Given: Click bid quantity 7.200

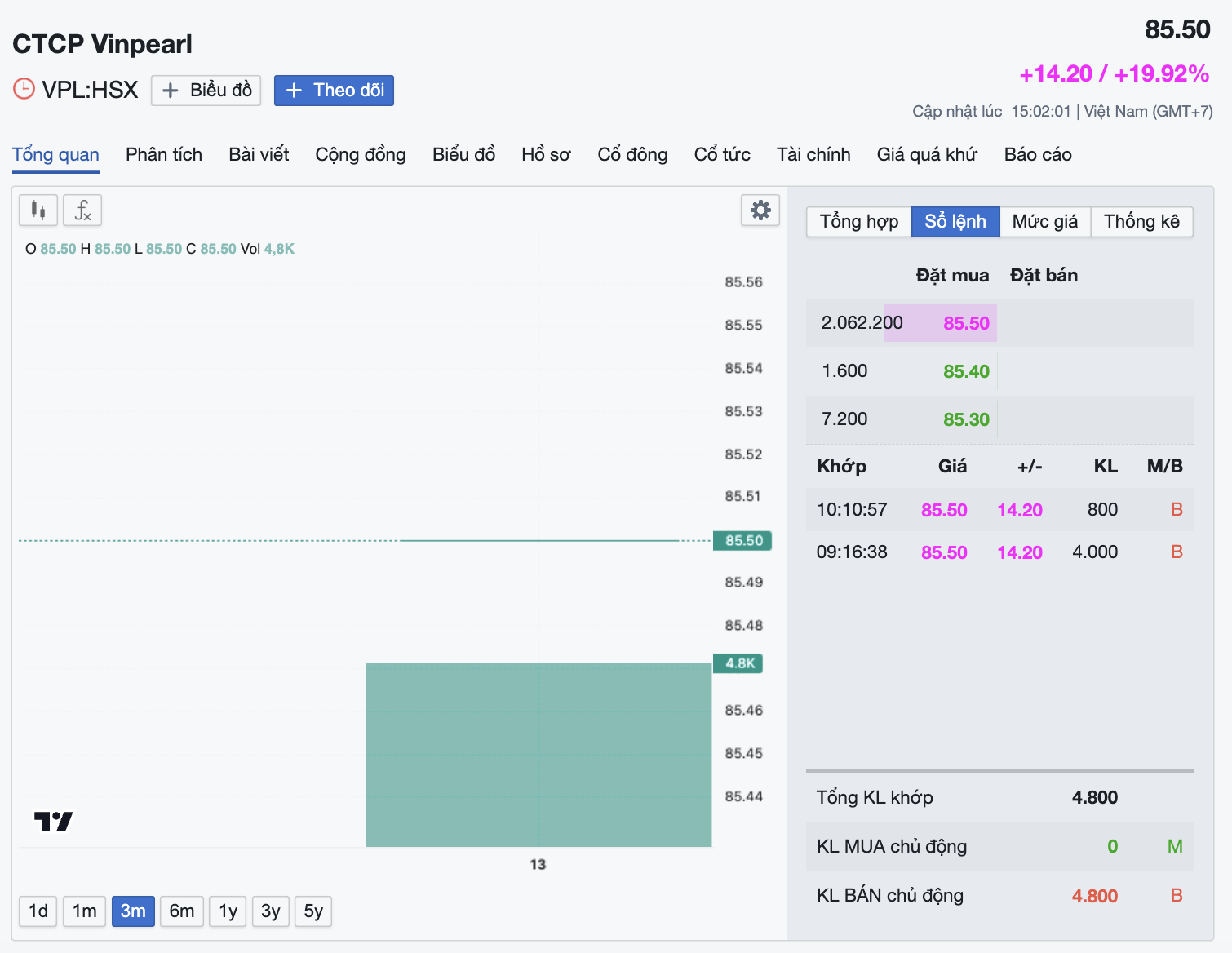Looking at the screenshot, I should (844, 419).
